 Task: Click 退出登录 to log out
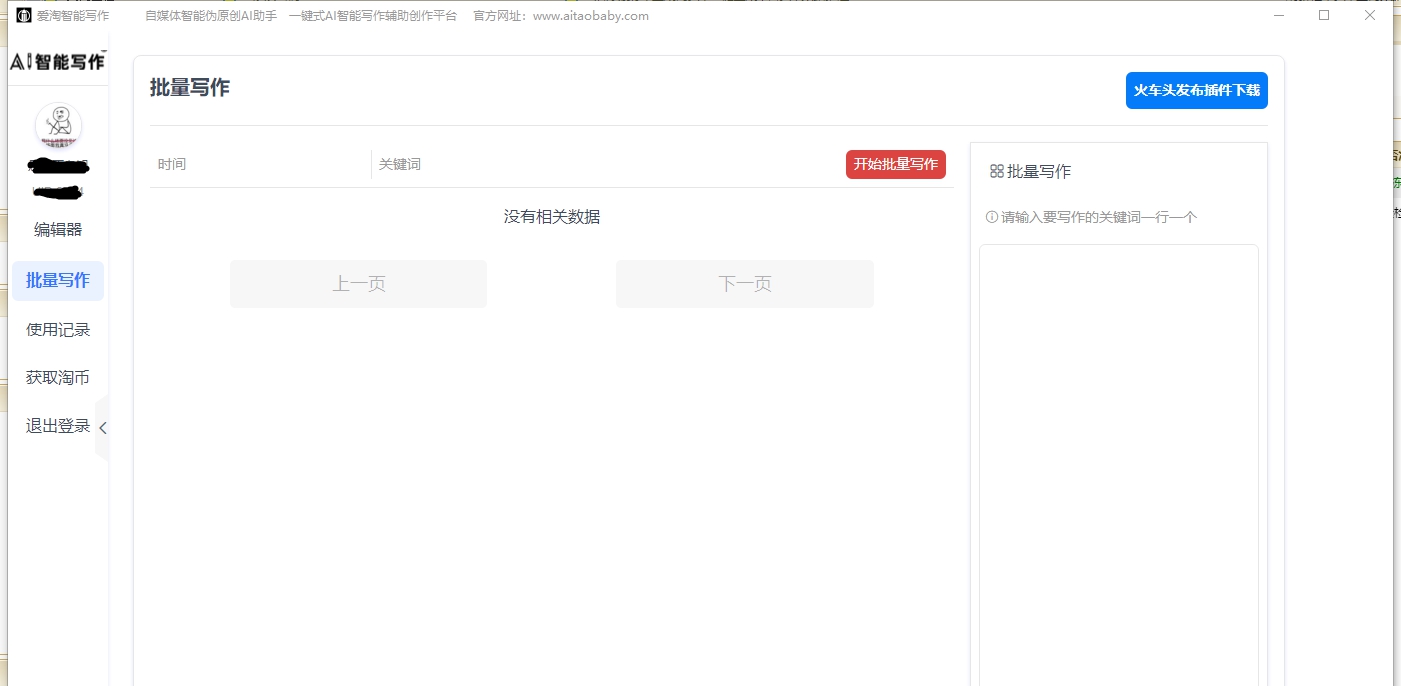point(58,426)
